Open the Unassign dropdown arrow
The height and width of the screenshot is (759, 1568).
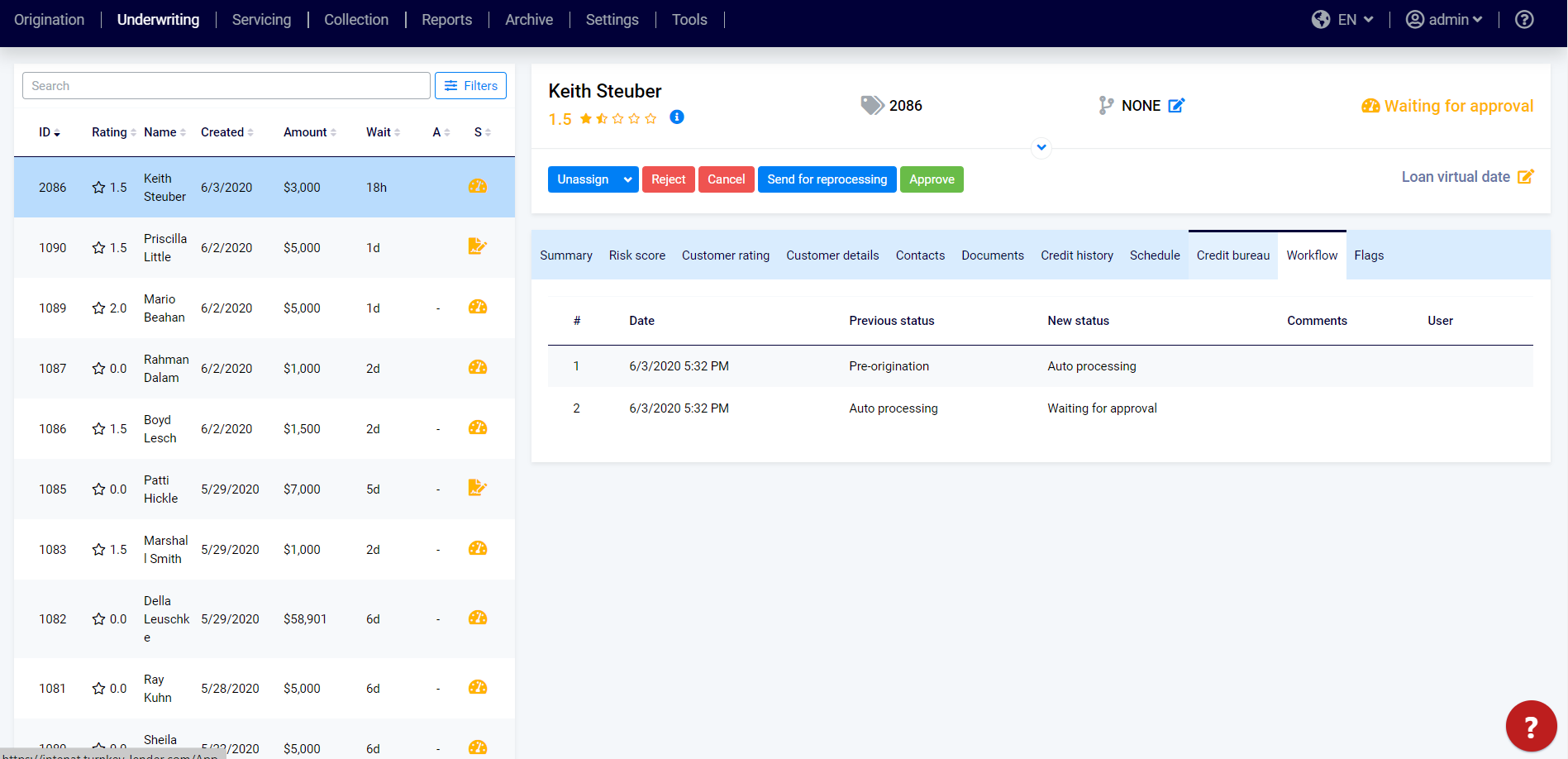(628, 179)
